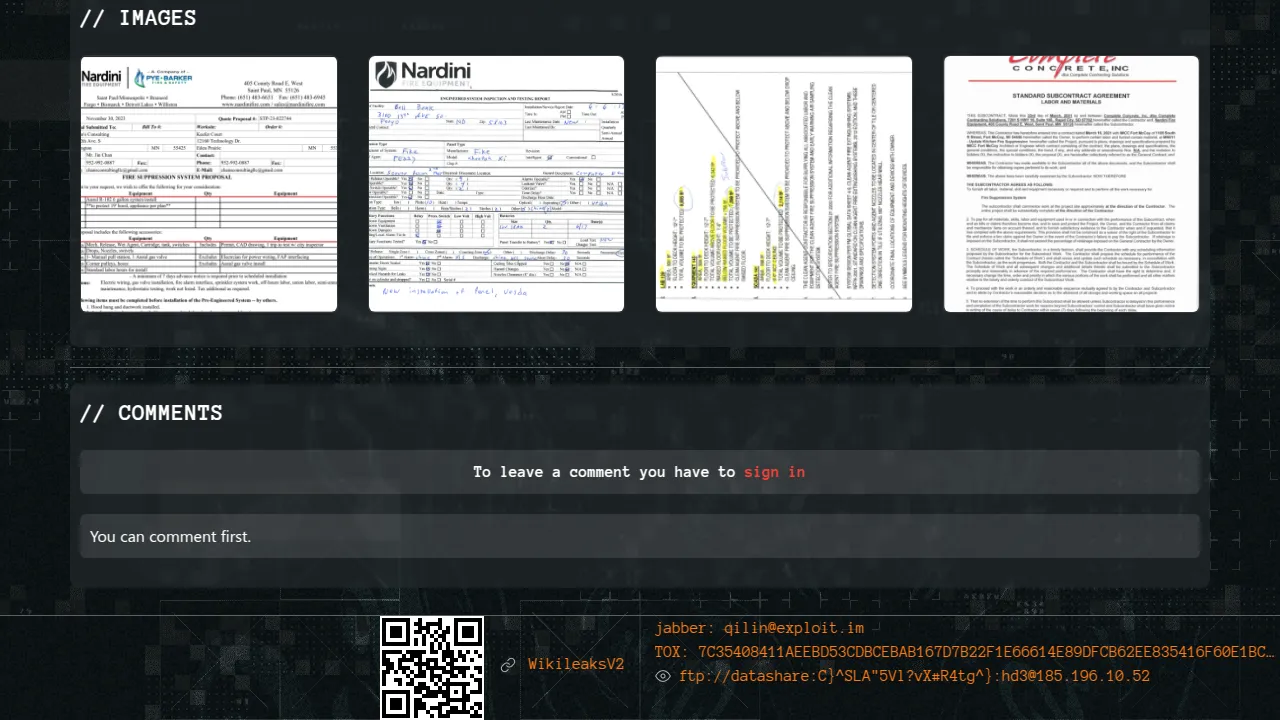
Task: Click the QR code in the footer
Action: (432, 666)
